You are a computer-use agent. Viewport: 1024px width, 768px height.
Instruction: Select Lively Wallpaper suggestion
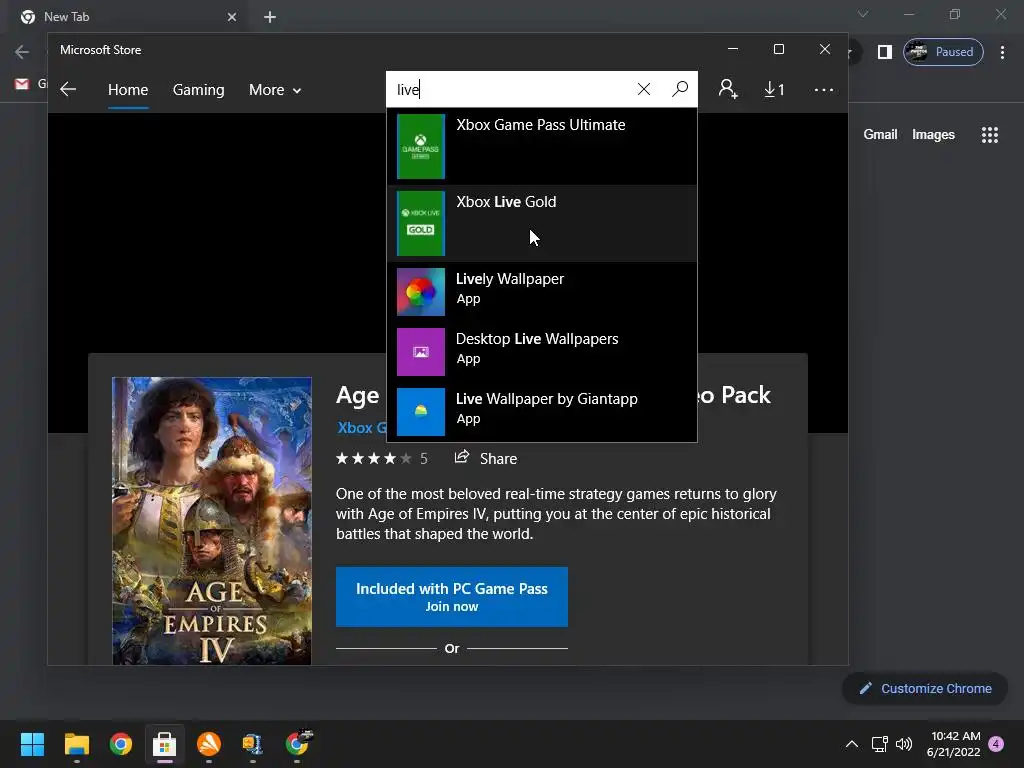click(542, 292)
